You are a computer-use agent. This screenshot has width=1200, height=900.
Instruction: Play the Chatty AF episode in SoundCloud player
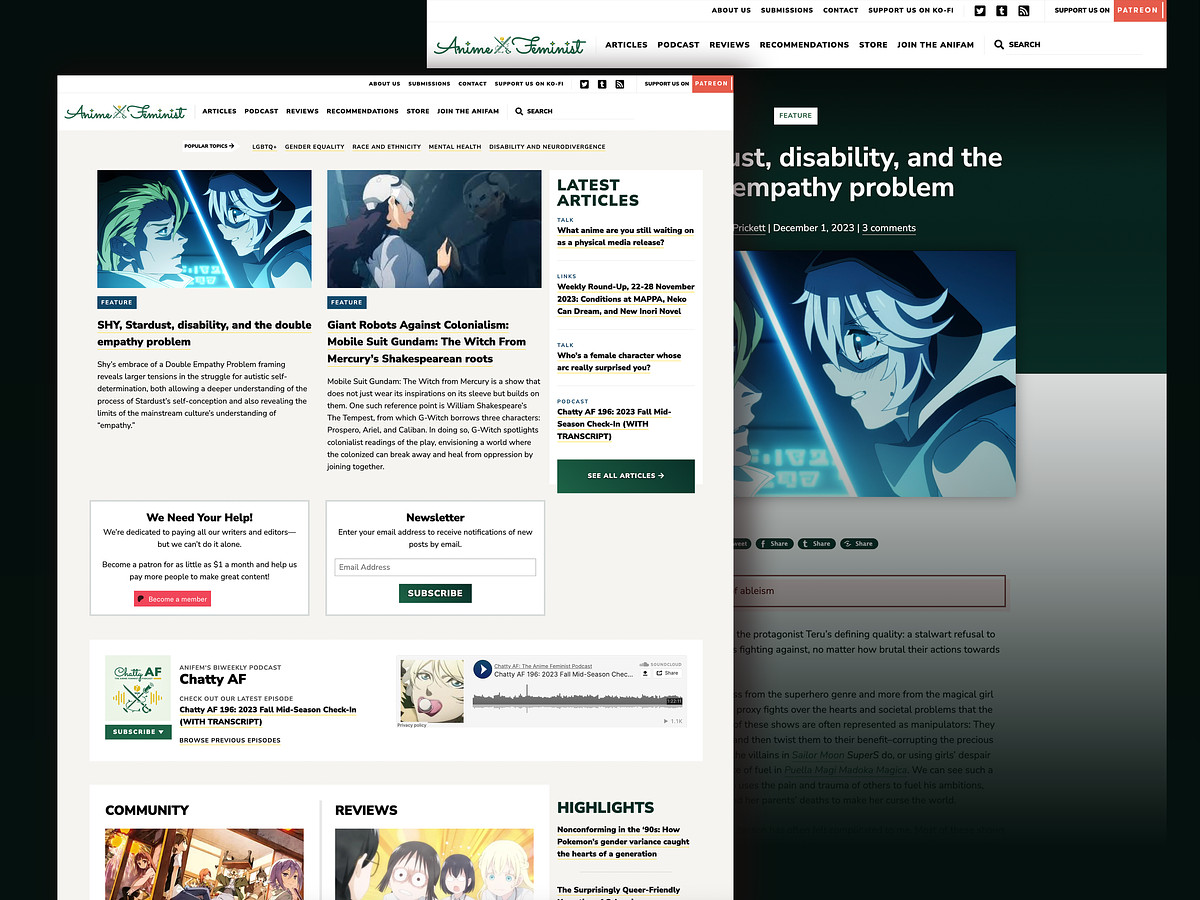(x=483, y=669)
